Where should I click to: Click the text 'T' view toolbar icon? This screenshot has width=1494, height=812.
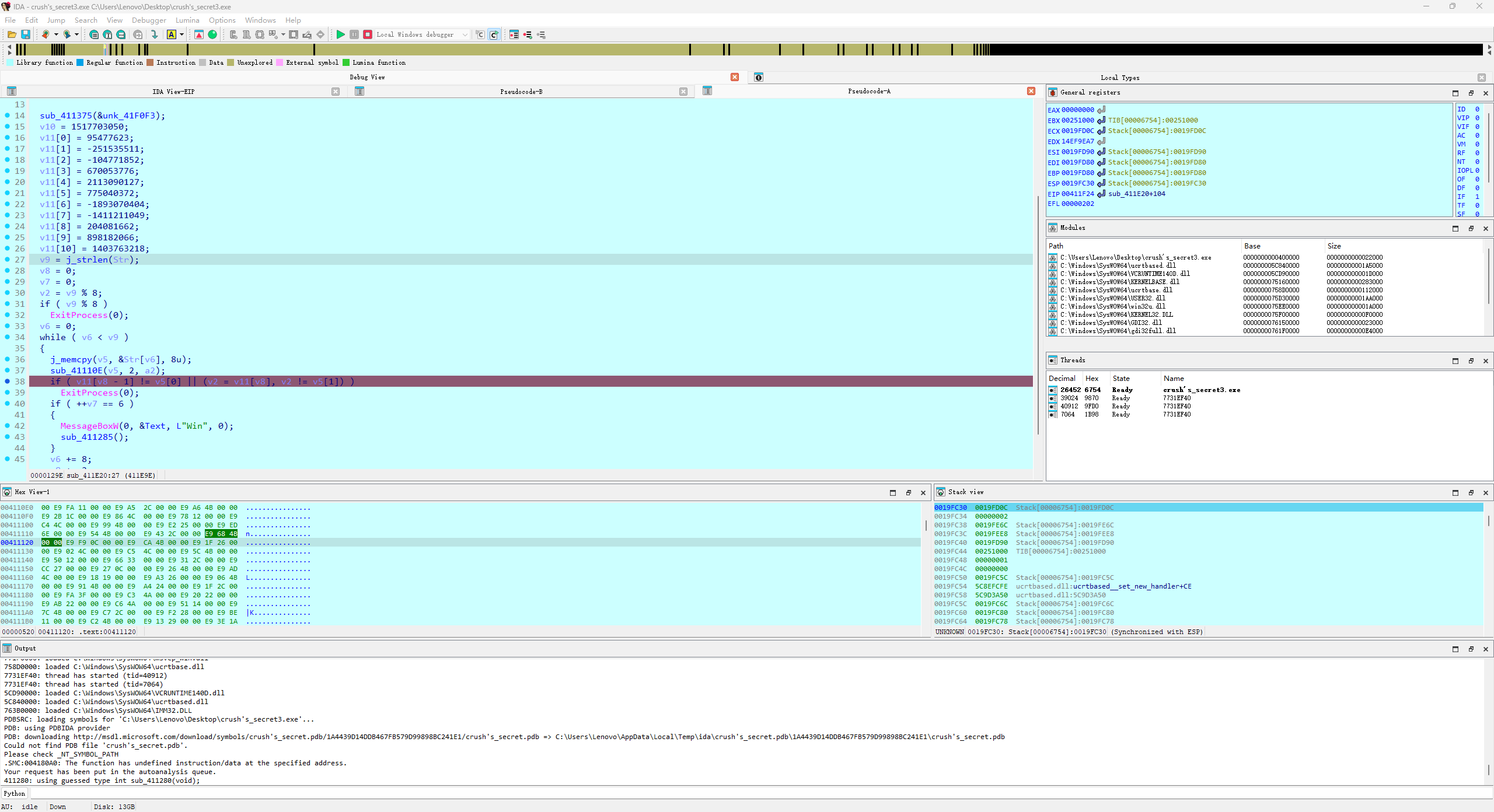coord(107,35)
